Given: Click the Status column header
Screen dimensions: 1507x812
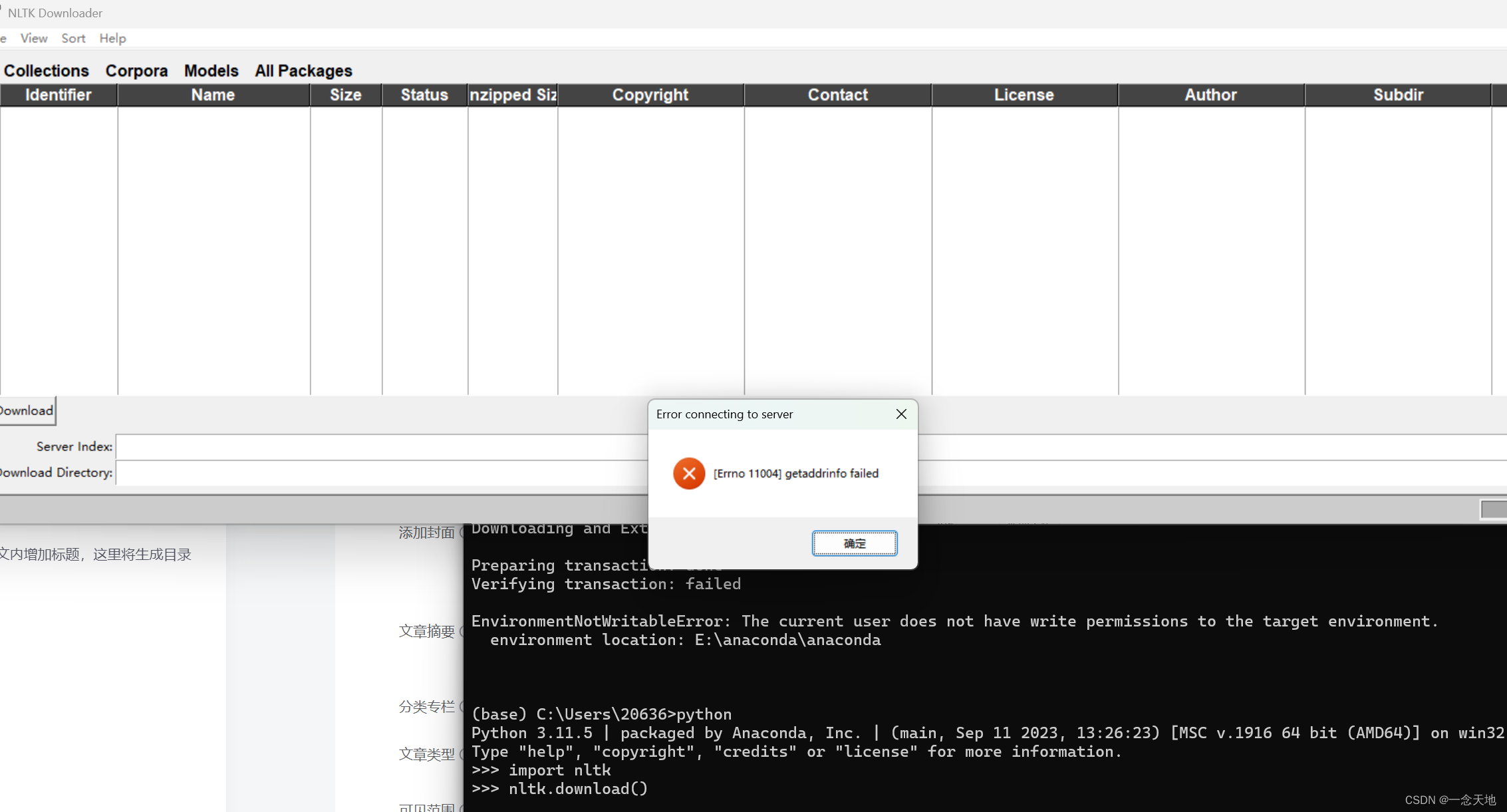Looking at the screenshot, I should coord(424,95).
